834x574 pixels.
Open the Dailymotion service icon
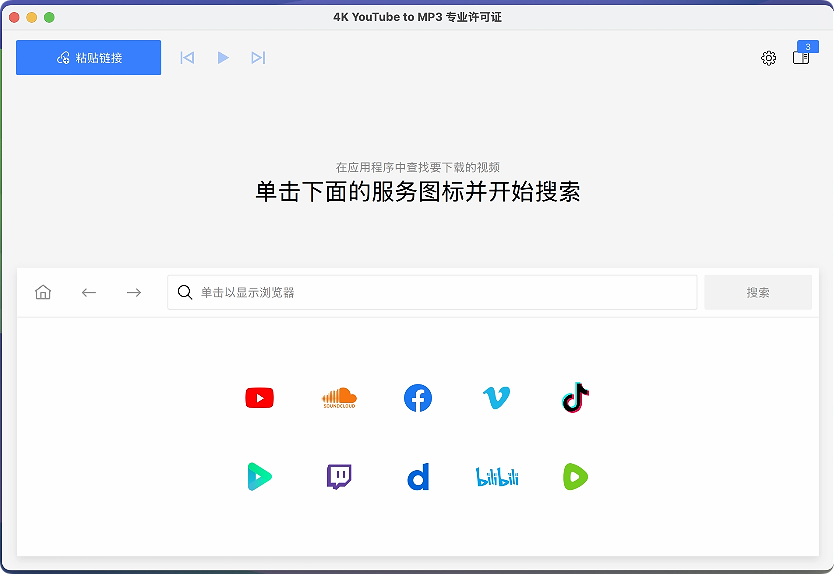(x=418, y=478)
